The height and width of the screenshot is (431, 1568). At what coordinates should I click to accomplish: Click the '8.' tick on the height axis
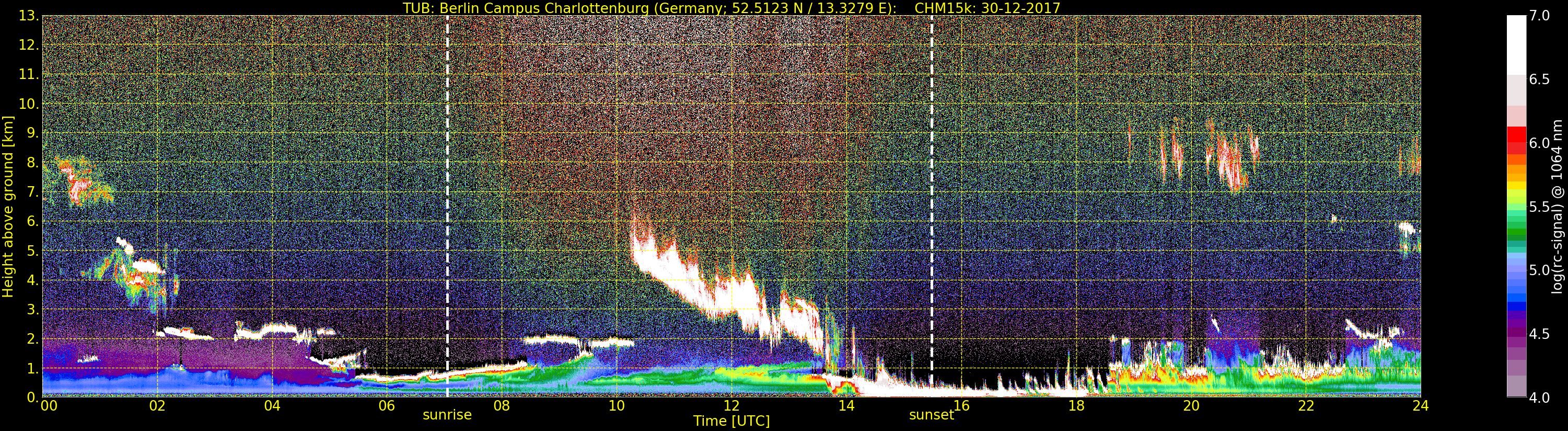(x=33, y=163)
